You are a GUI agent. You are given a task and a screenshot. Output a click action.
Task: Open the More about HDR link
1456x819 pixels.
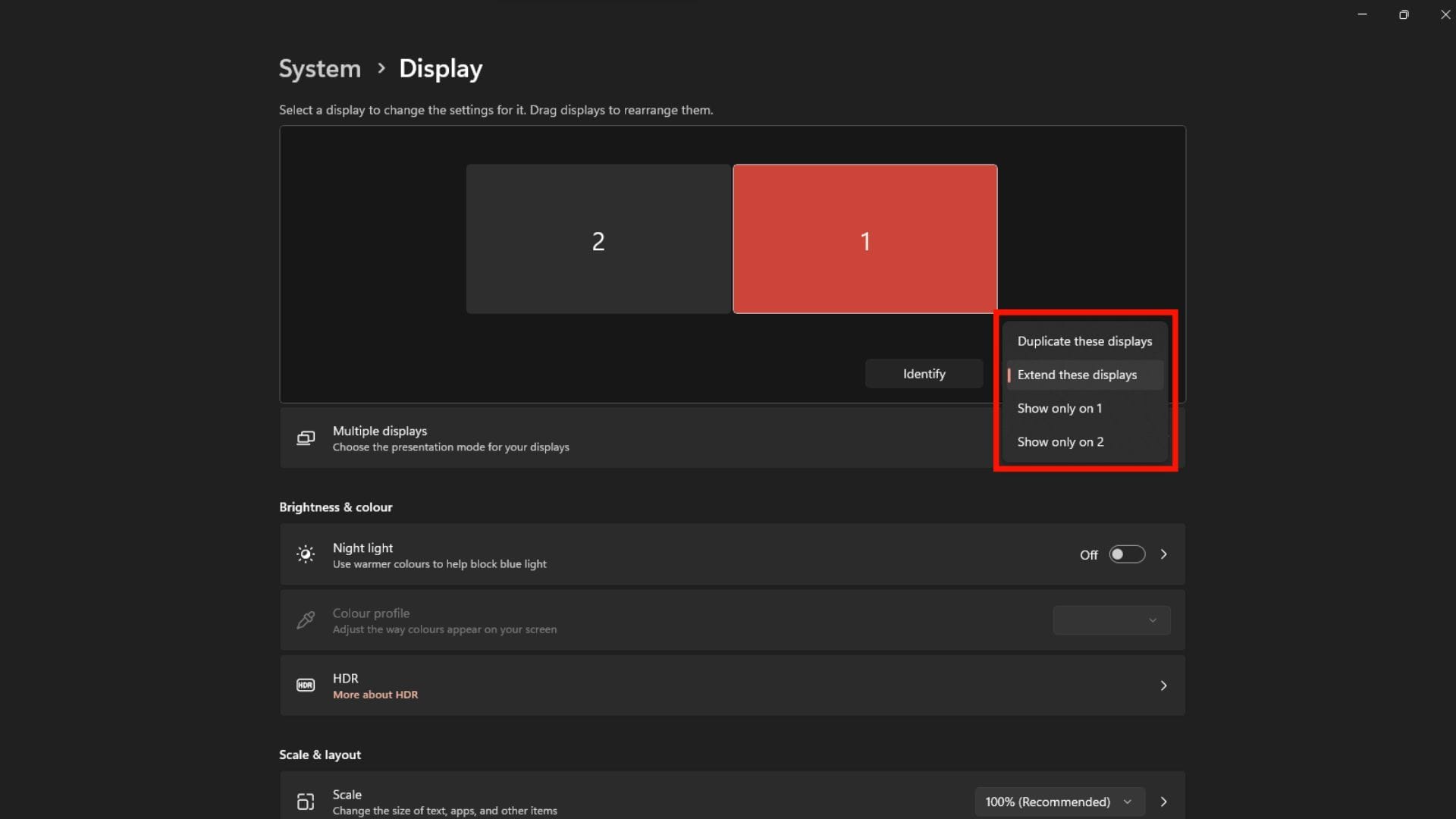point(375,695)
